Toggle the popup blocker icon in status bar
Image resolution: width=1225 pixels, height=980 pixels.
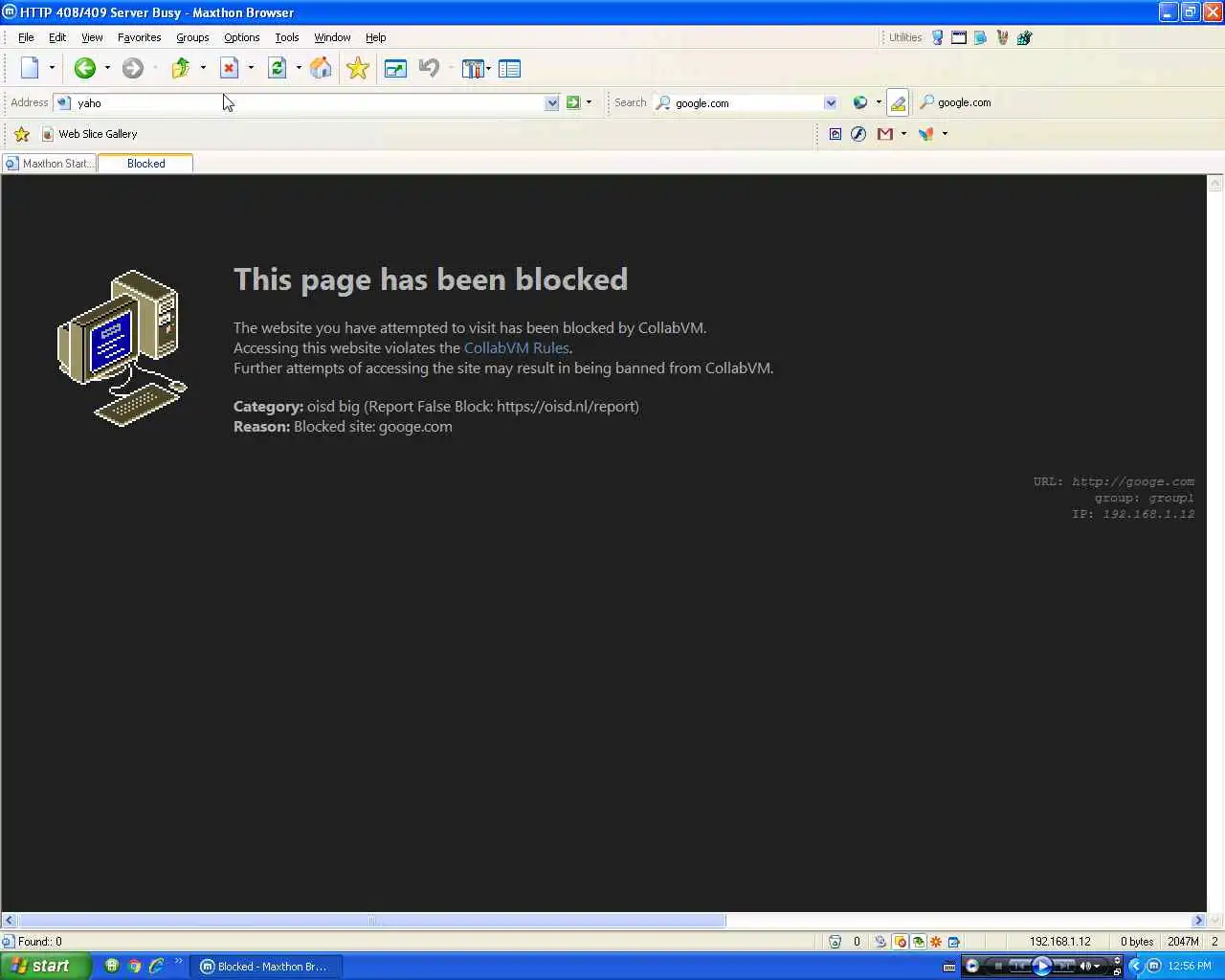[x=901, y=942]
